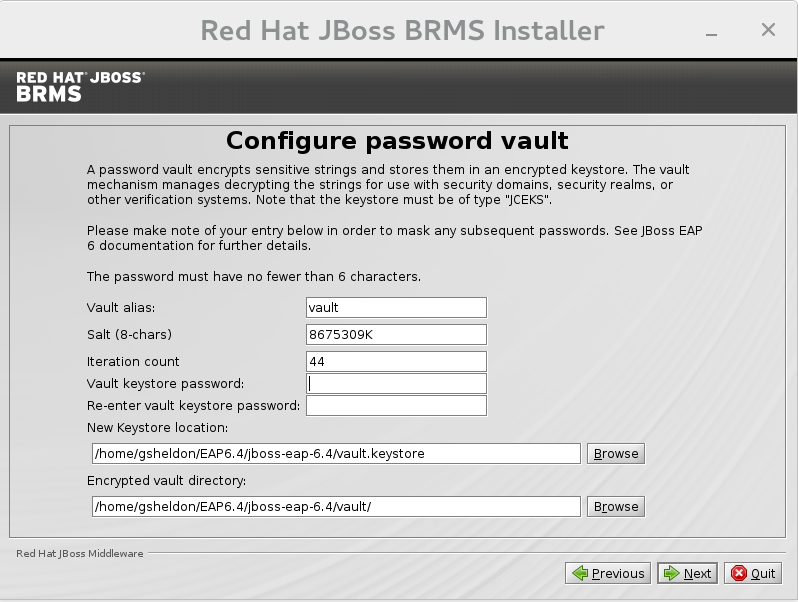Go back with the Previous button
Screen dimensions: 798x602
608,574
